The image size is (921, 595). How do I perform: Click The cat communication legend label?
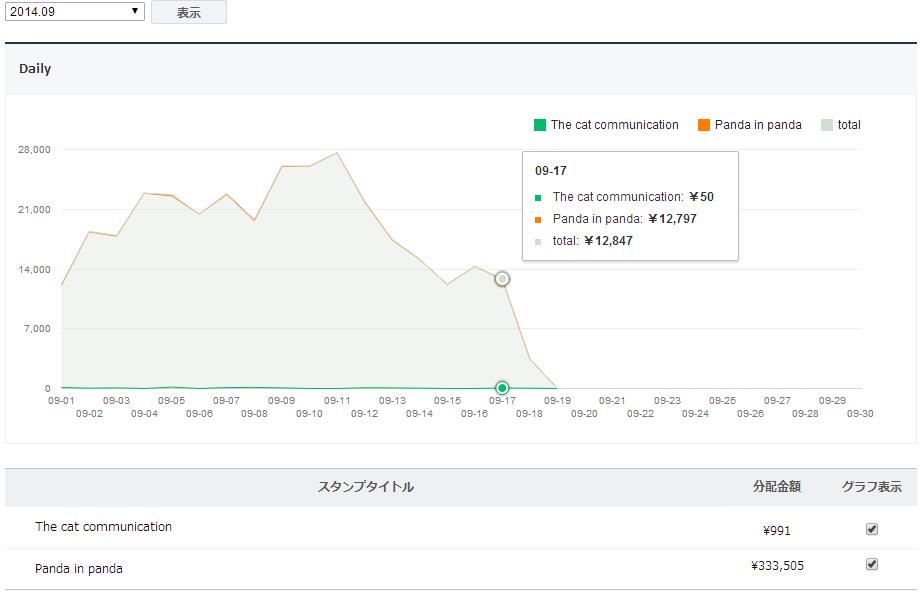(x=614, y=125)
